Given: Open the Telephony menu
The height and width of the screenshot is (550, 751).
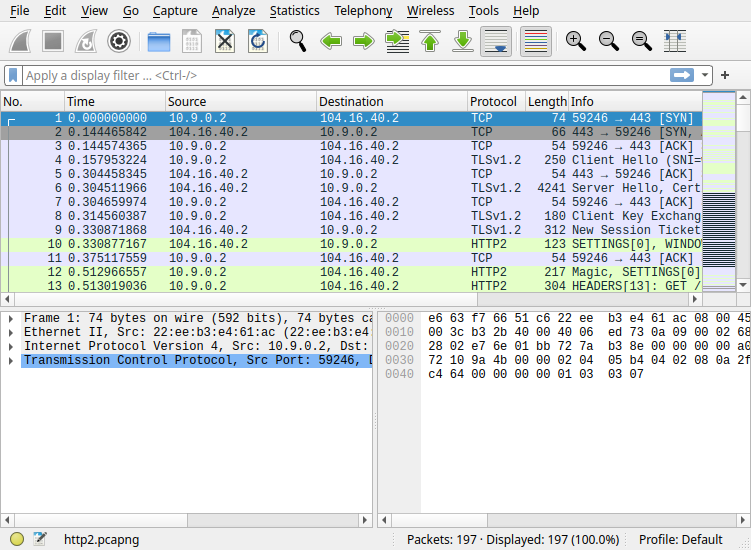Looking at the screenshot, I should (364, 11).
